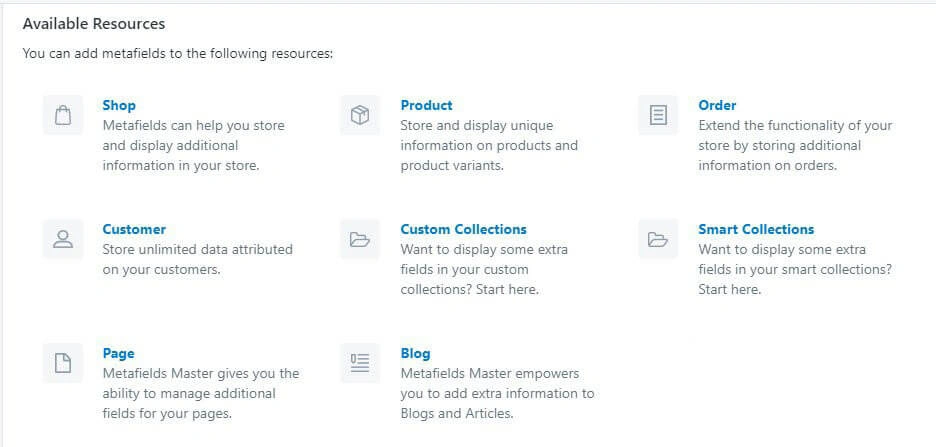This screenshot has height=447, width=936.
Task: Click the page sheet icon for Page
Action: (x=63, y=363)
